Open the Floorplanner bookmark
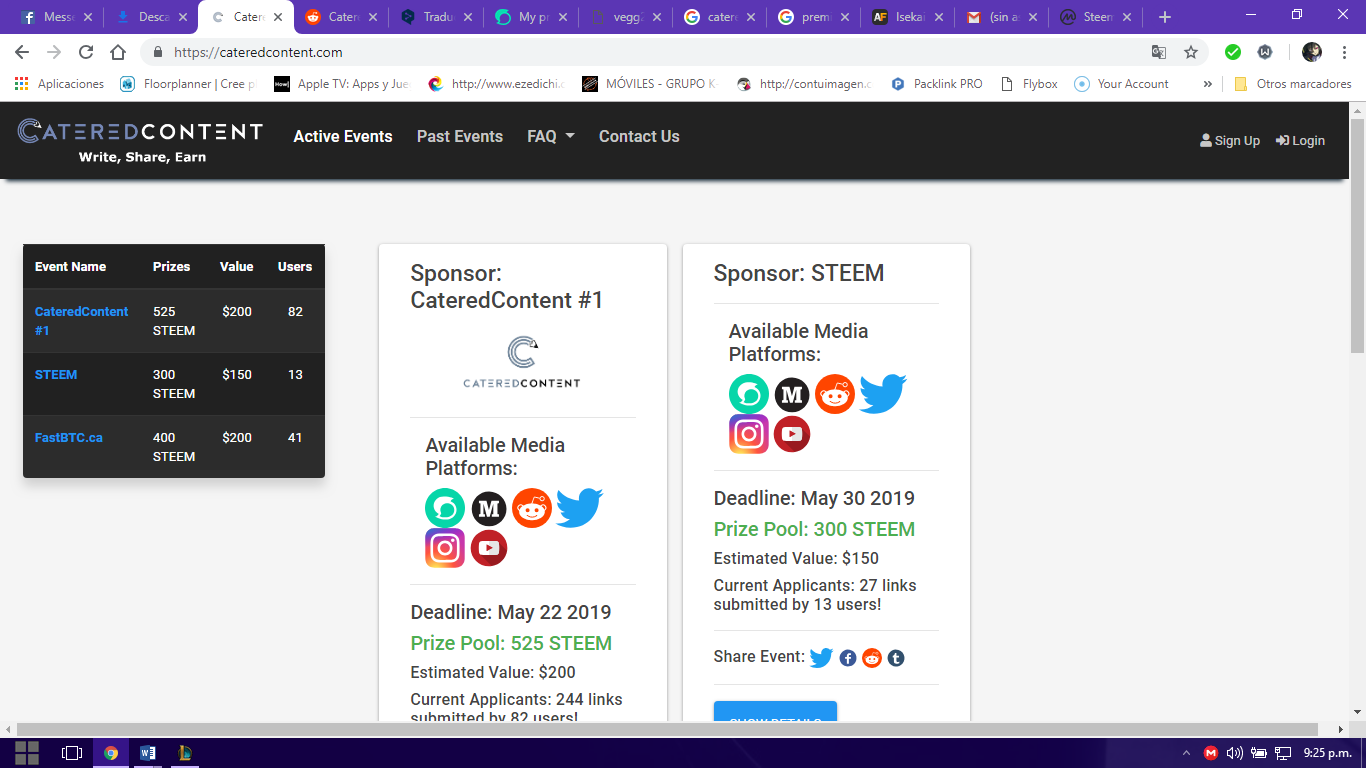 (188, 84)
